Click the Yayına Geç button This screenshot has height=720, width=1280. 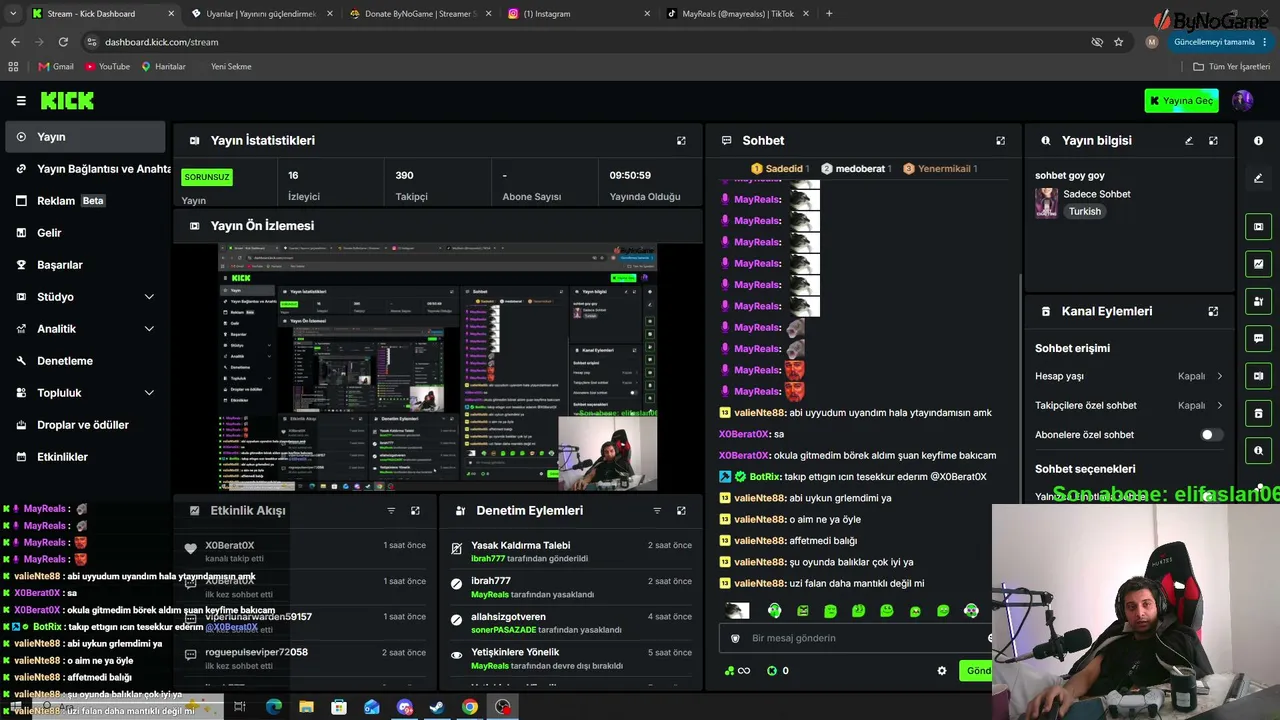point(1181,101)
